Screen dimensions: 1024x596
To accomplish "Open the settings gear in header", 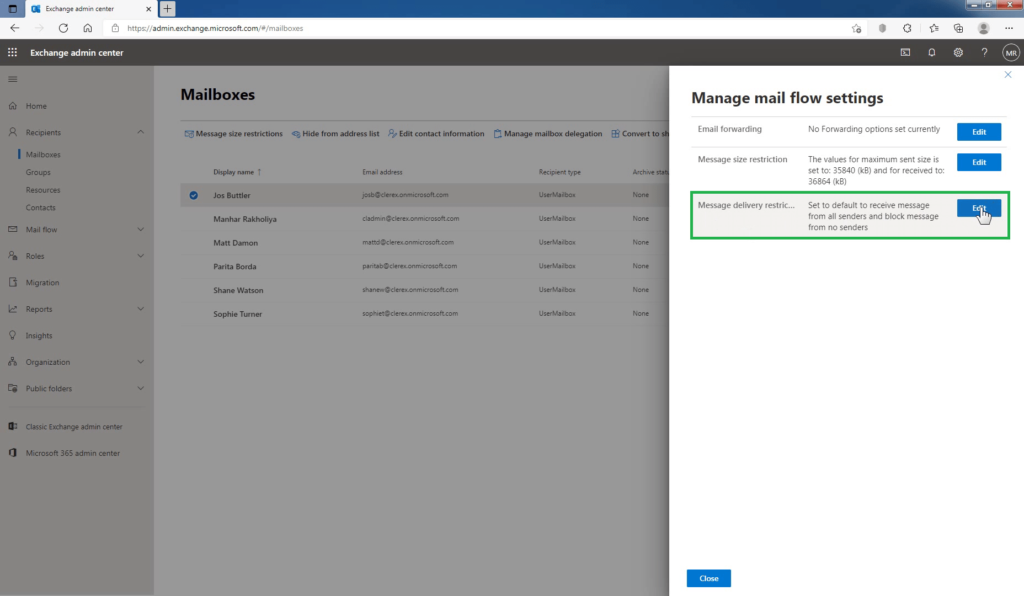I will click(958, 52).
